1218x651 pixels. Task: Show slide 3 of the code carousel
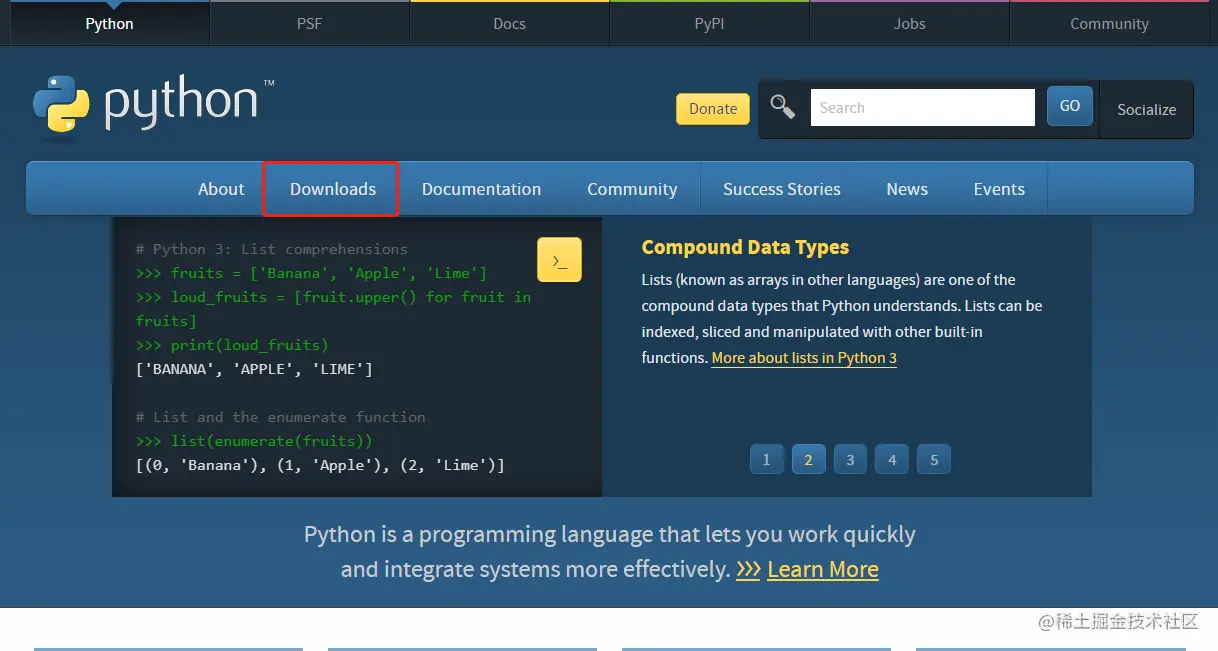point(850,460)
